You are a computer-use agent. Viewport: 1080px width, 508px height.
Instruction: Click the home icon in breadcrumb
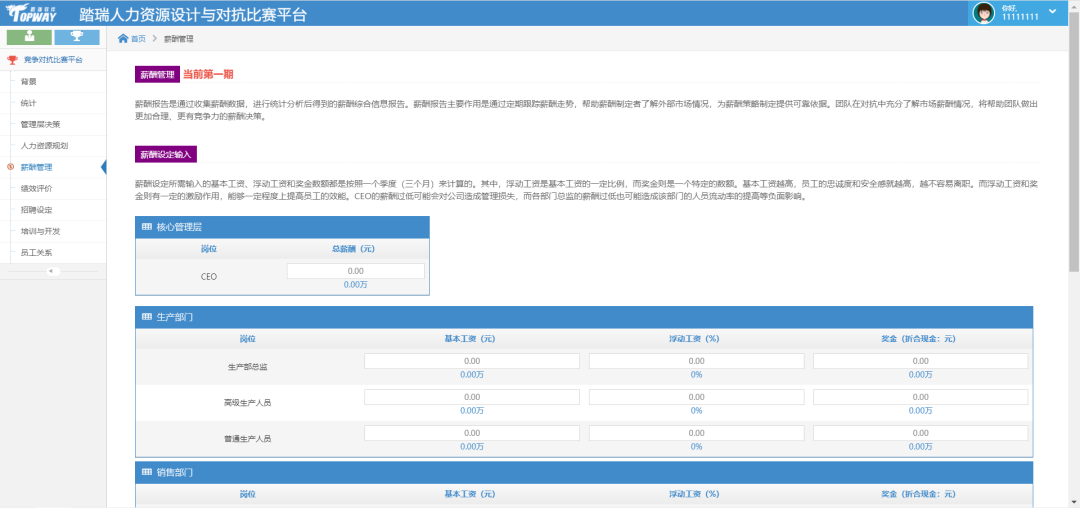[123, 38]
